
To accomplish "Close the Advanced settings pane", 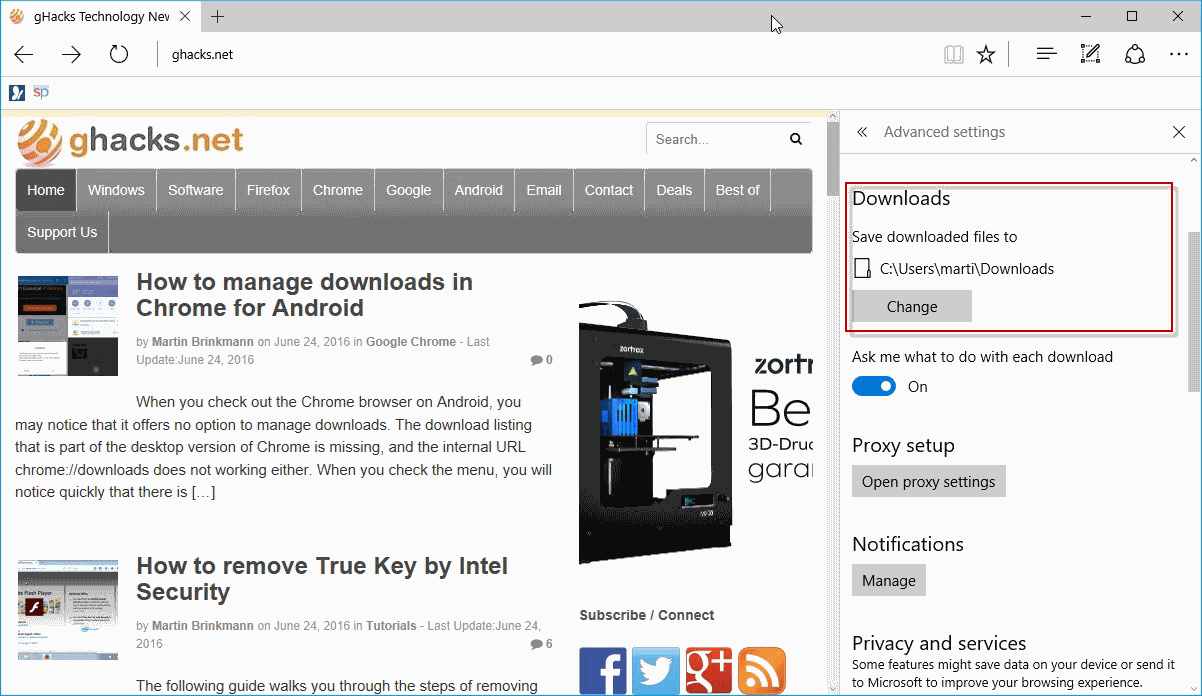I will click(x=1179, y=132).
